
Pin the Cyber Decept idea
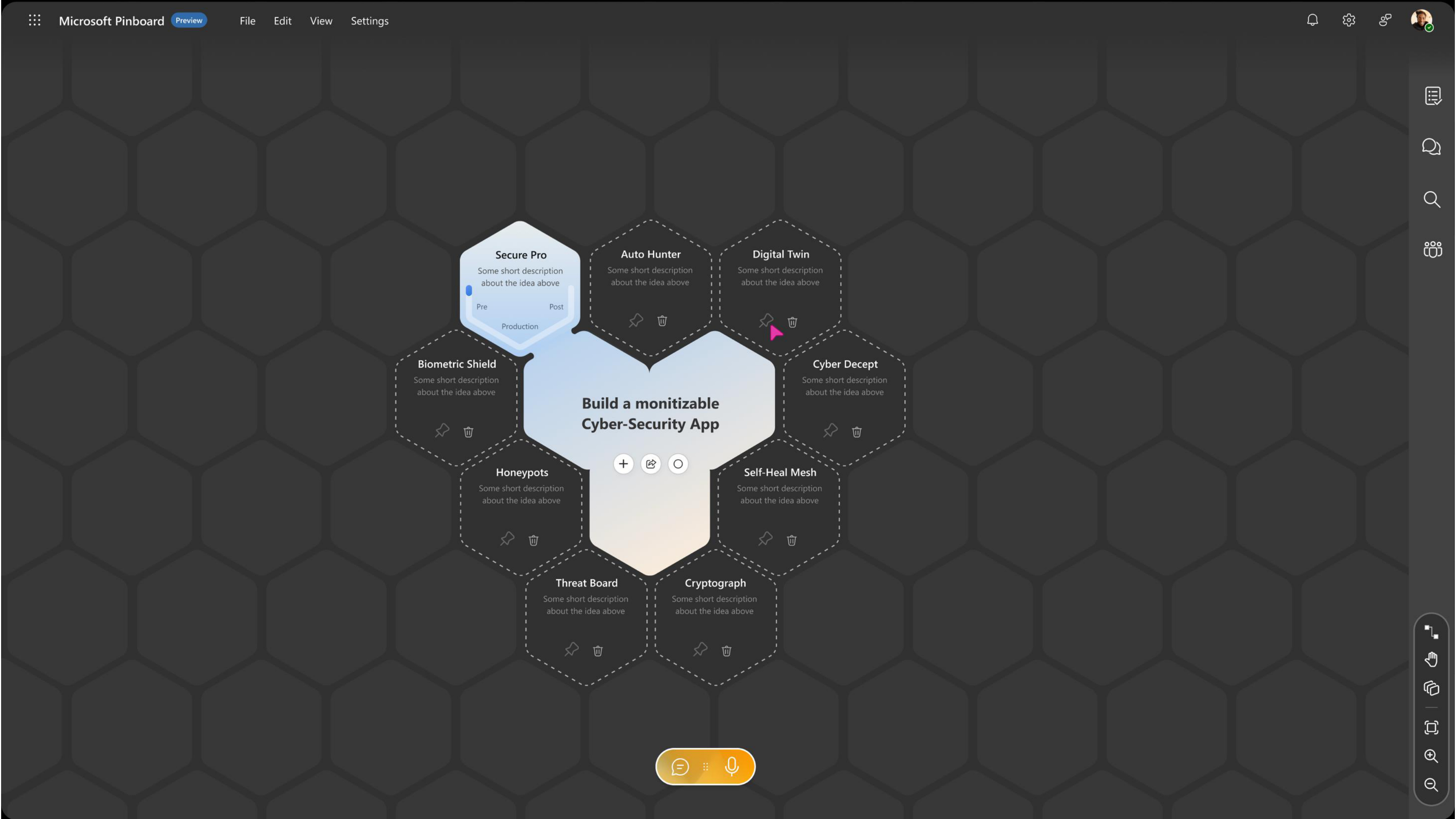(830, 431)
